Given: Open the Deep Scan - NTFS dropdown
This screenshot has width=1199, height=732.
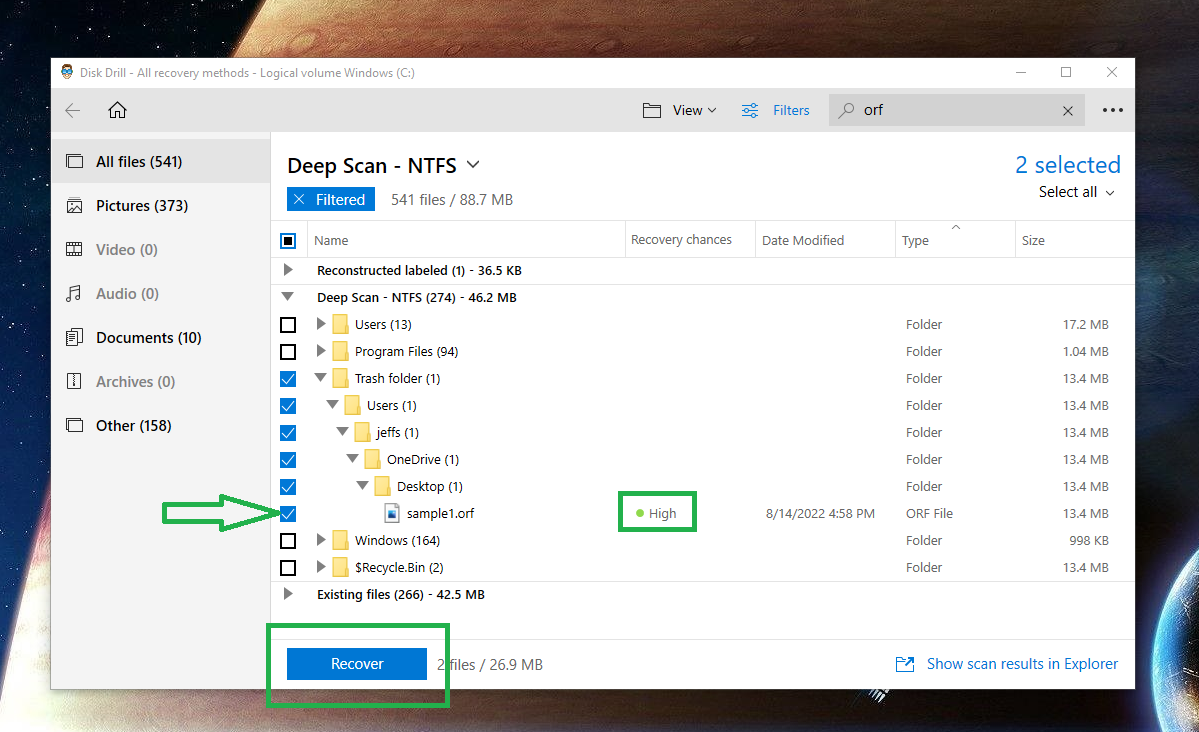Looking at the screenshot, I should (x=473, y=164).
